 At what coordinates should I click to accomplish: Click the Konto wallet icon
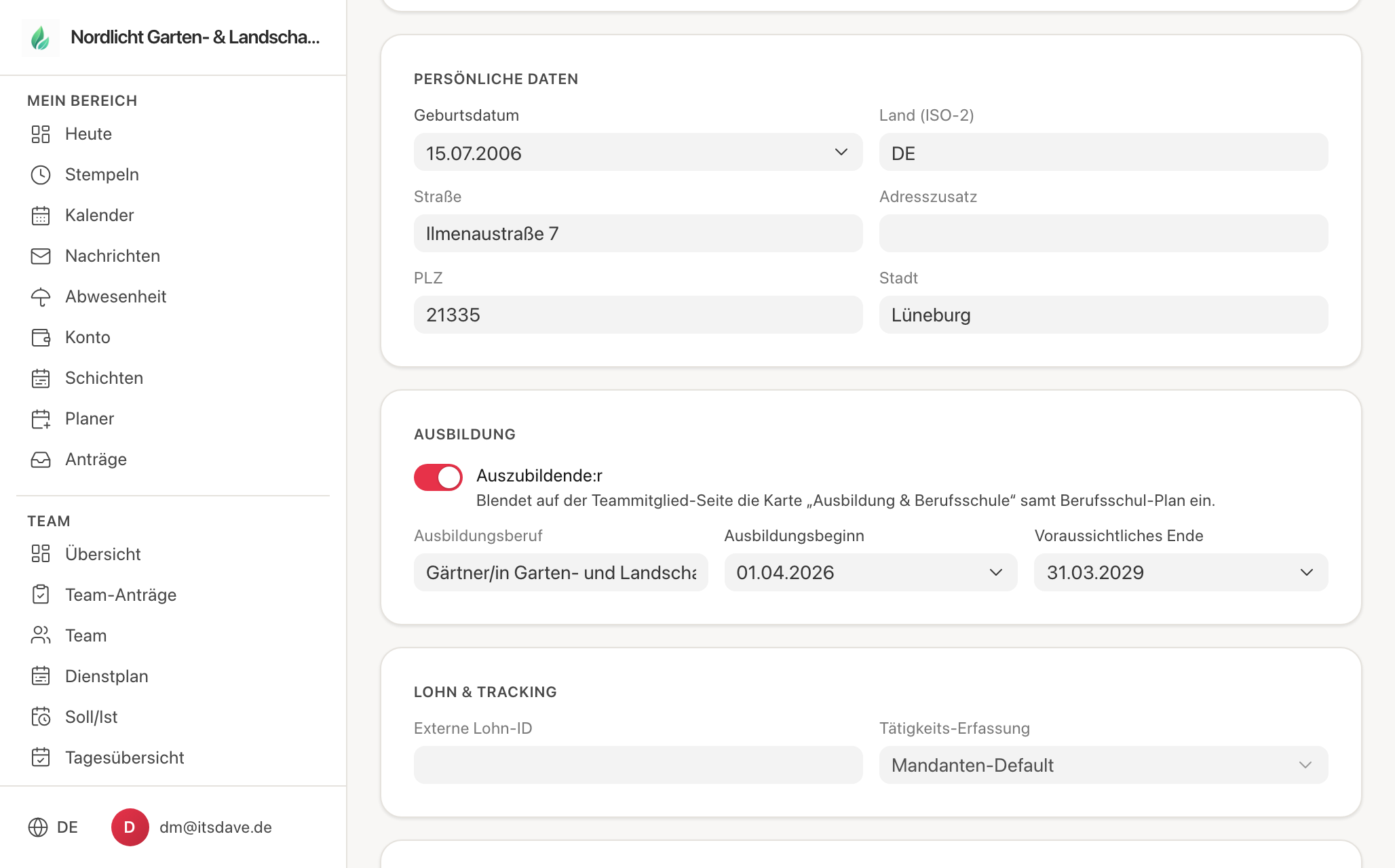pos(41,338)
